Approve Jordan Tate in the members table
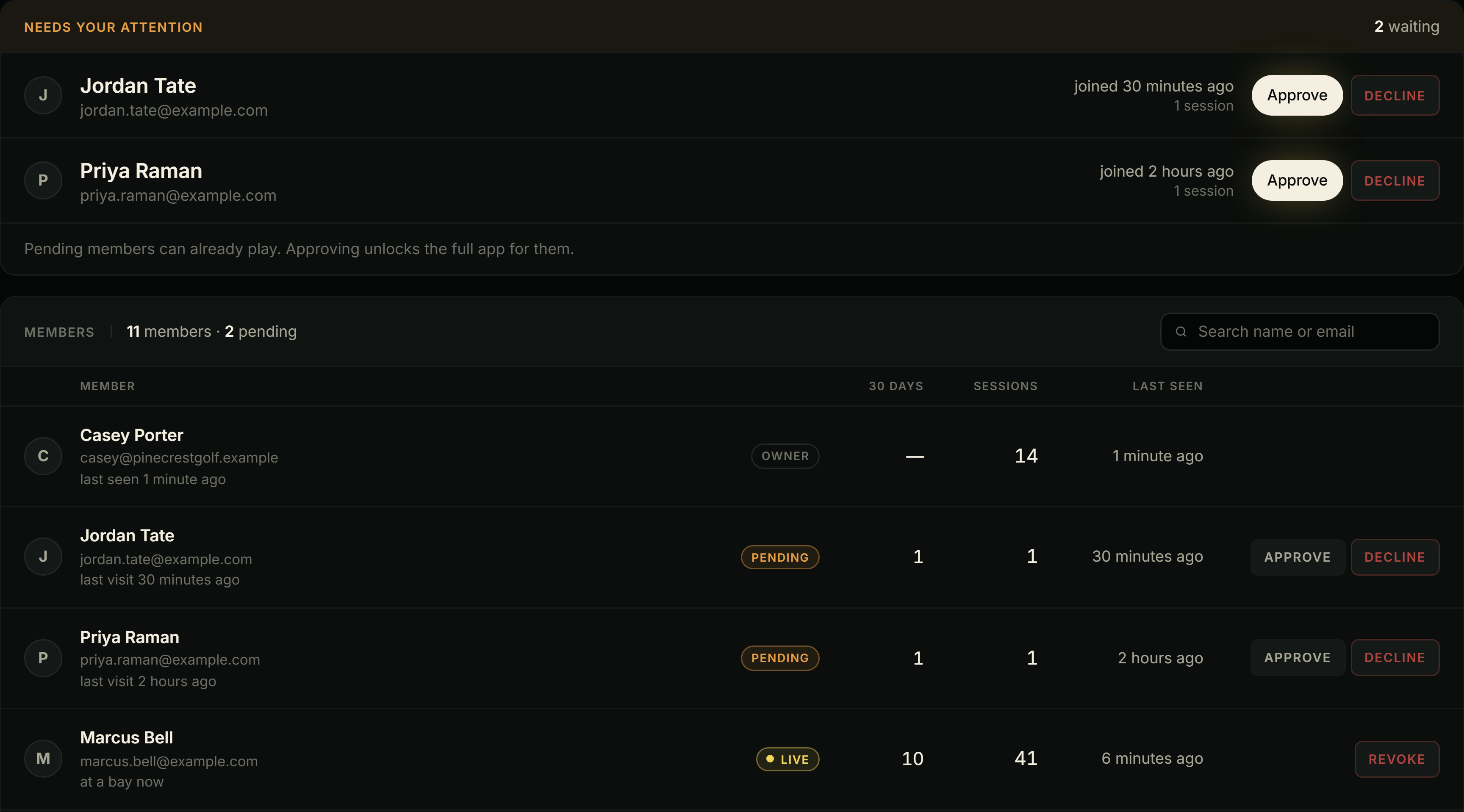Viewport: 1464px width, 812px height. click(1298, 557)
